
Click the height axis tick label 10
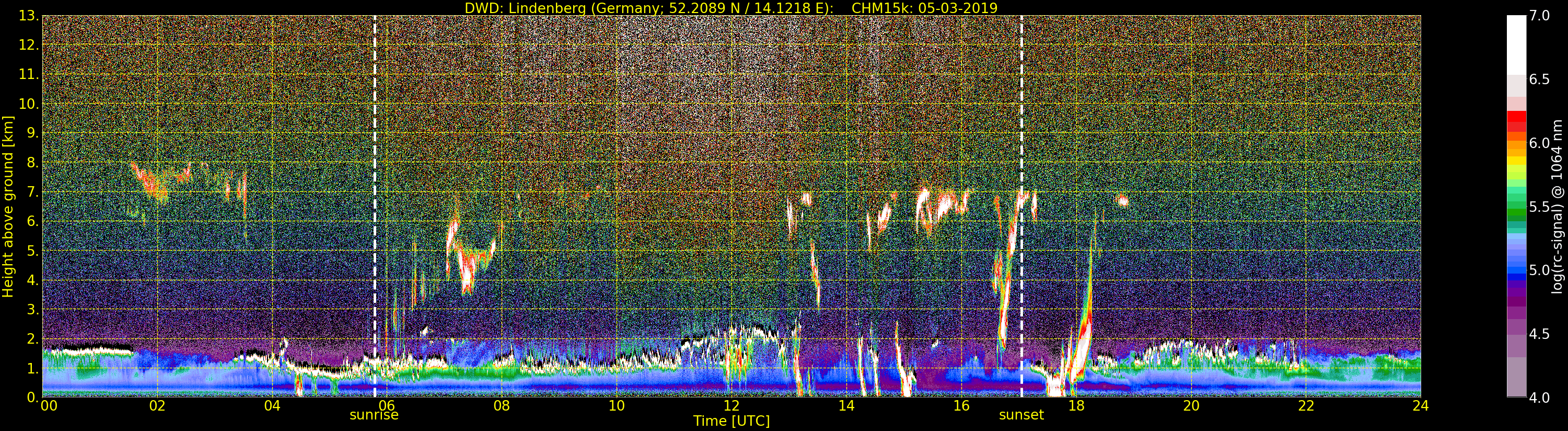point(29,104)
